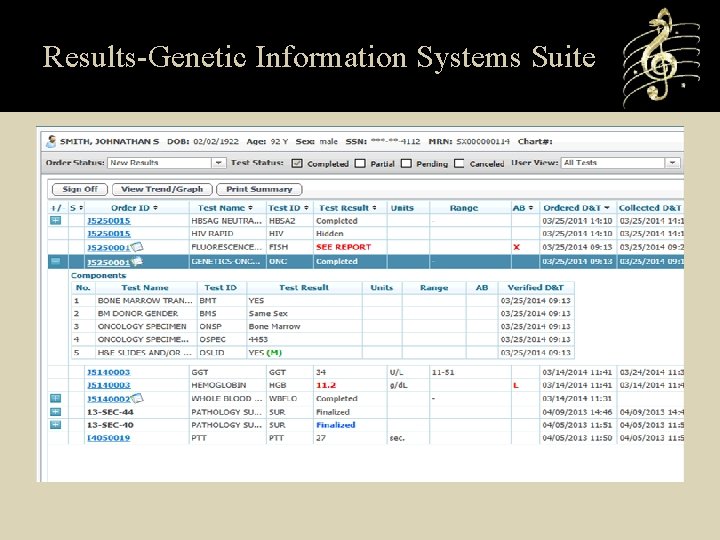Click the View Trend/Graph button
720x540 pixels.
click(162, 189)
